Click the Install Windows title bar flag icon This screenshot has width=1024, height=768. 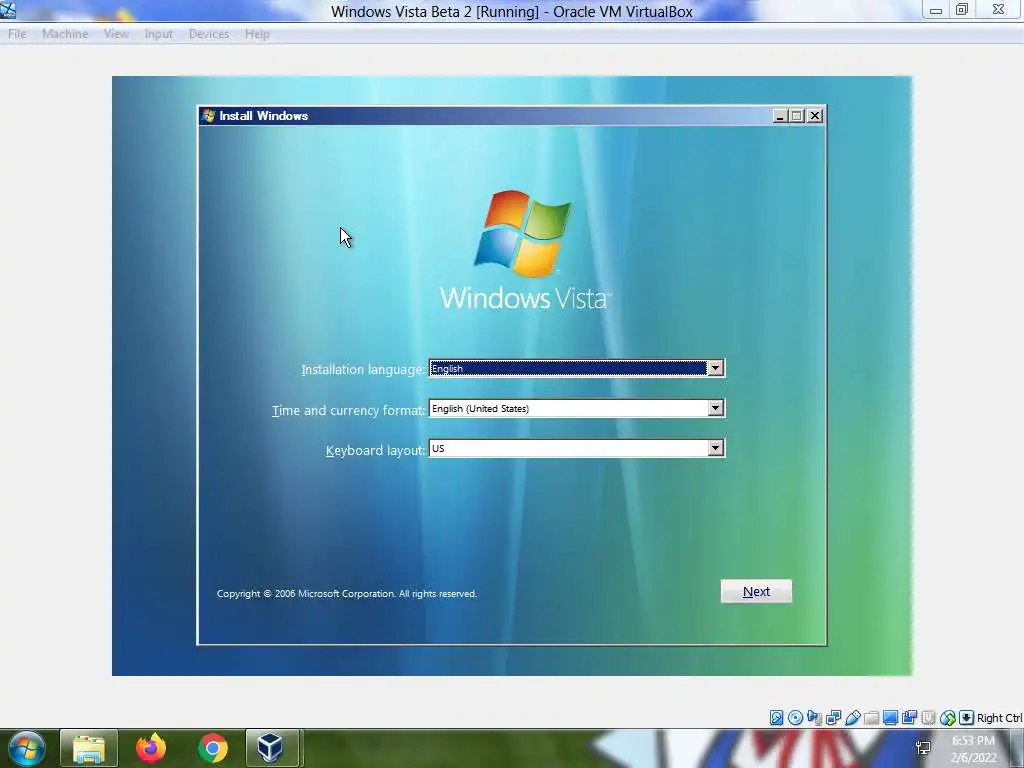(209, 116)
